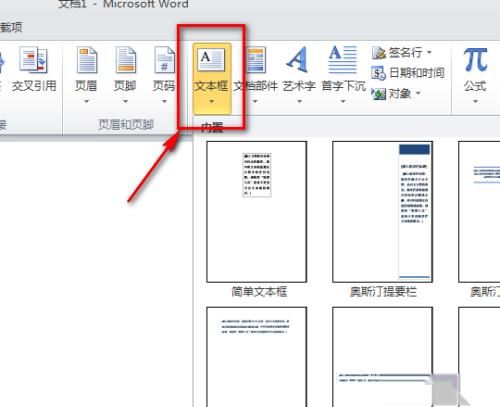500x407 pixels.
Task: Click the 文本框 button label
Action: click(211, 86)
